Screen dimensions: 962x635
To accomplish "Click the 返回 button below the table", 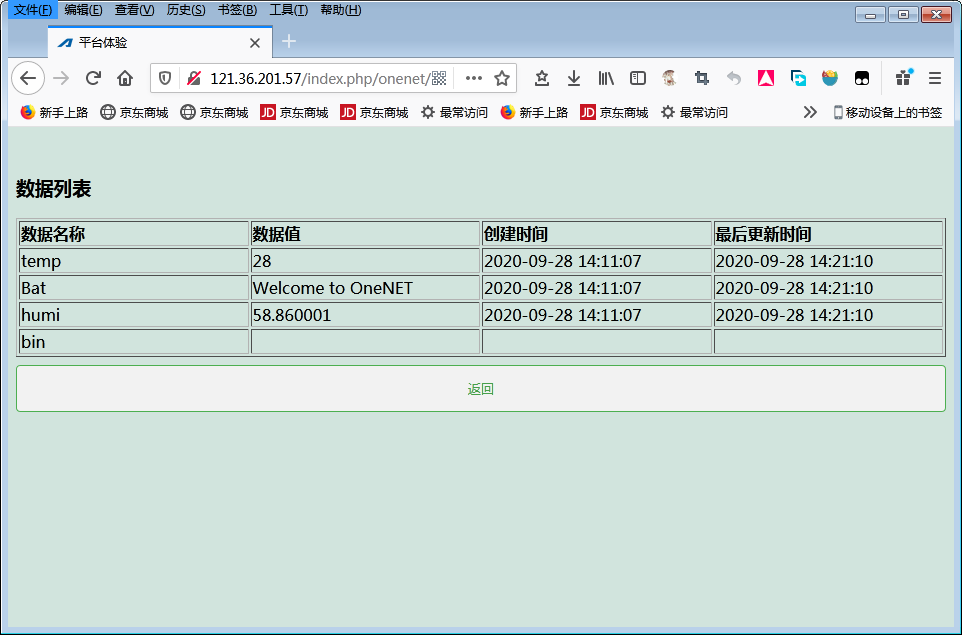I will 481,389.
